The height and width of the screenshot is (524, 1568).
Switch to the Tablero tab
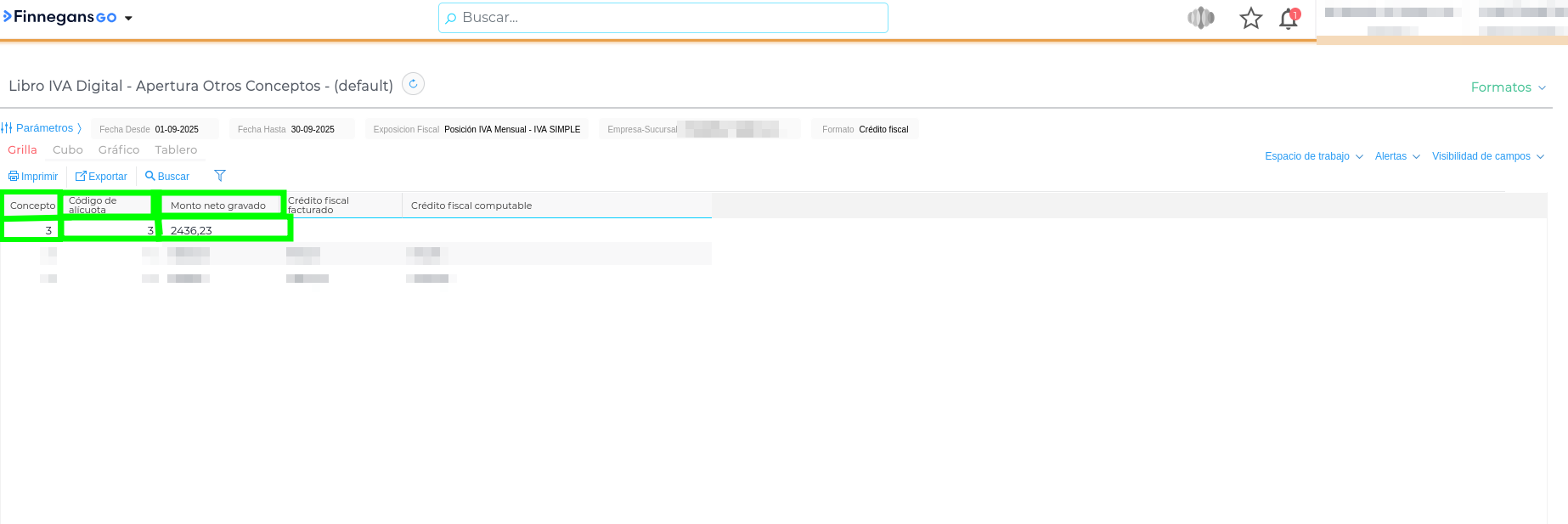176,150
